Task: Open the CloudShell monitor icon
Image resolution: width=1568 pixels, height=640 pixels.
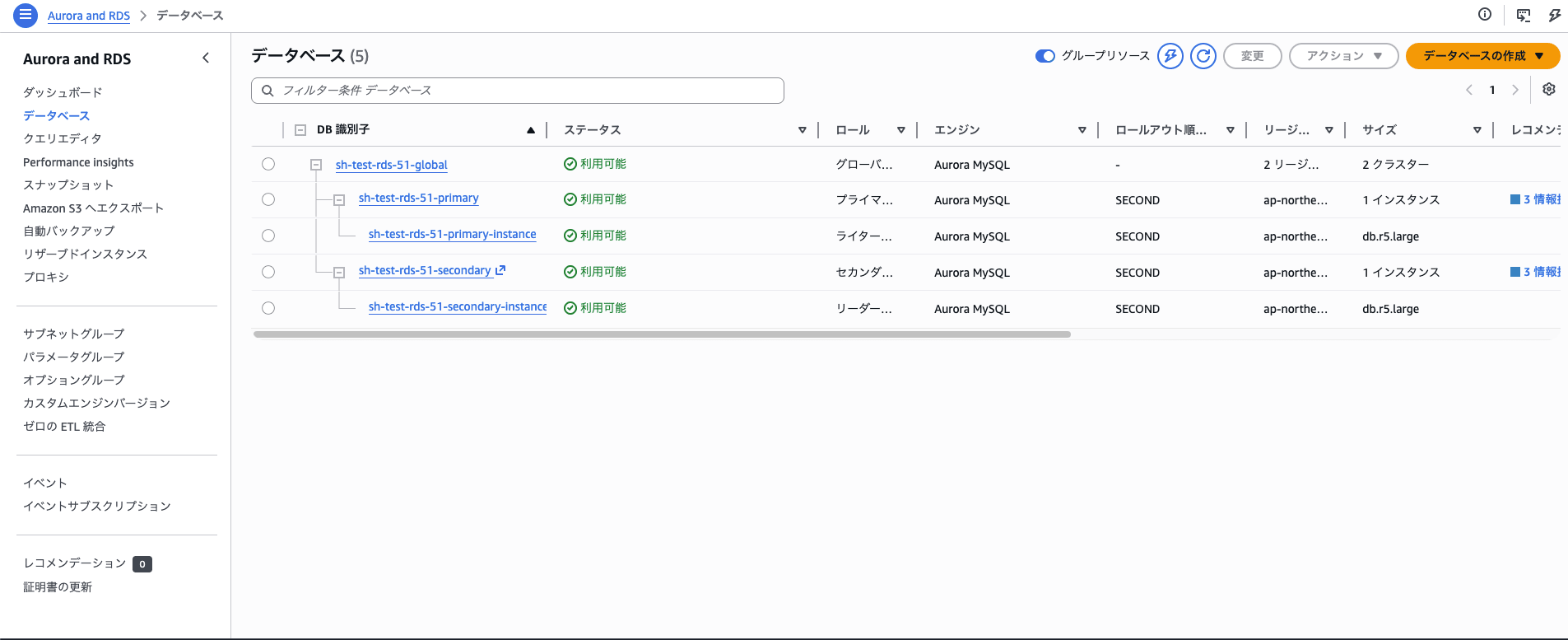Action: (1524, 15)
